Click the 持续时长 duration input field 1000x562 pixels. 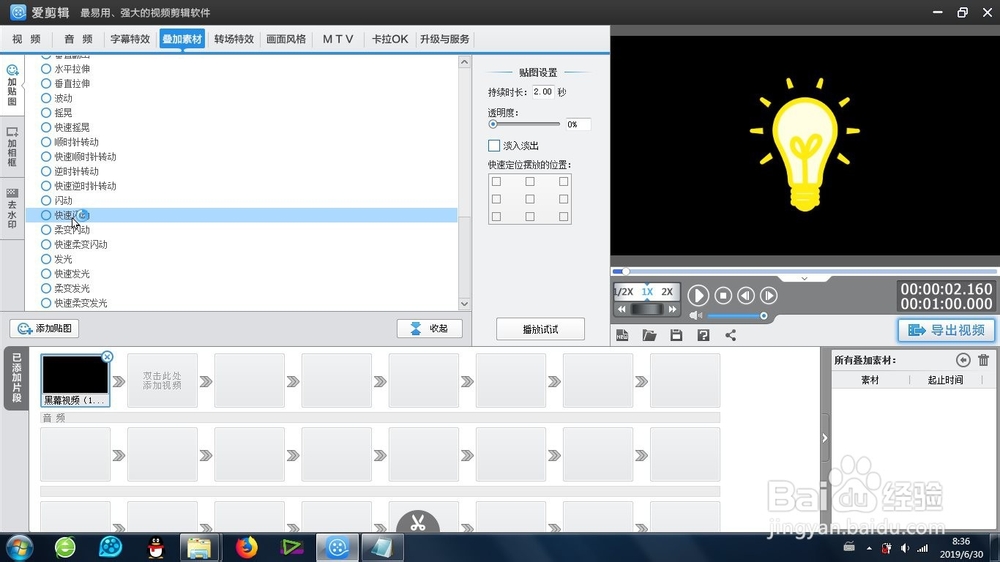tap(543, 92)
